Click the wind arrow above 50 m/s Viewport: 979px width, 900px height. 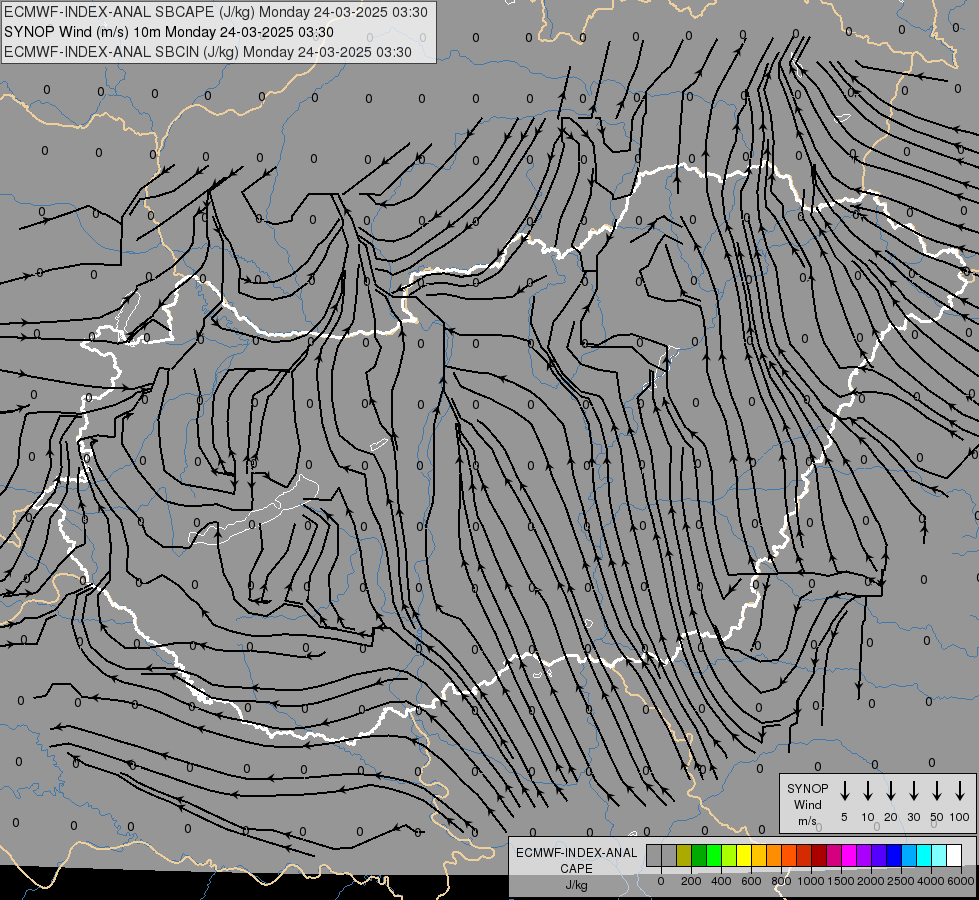937,791
